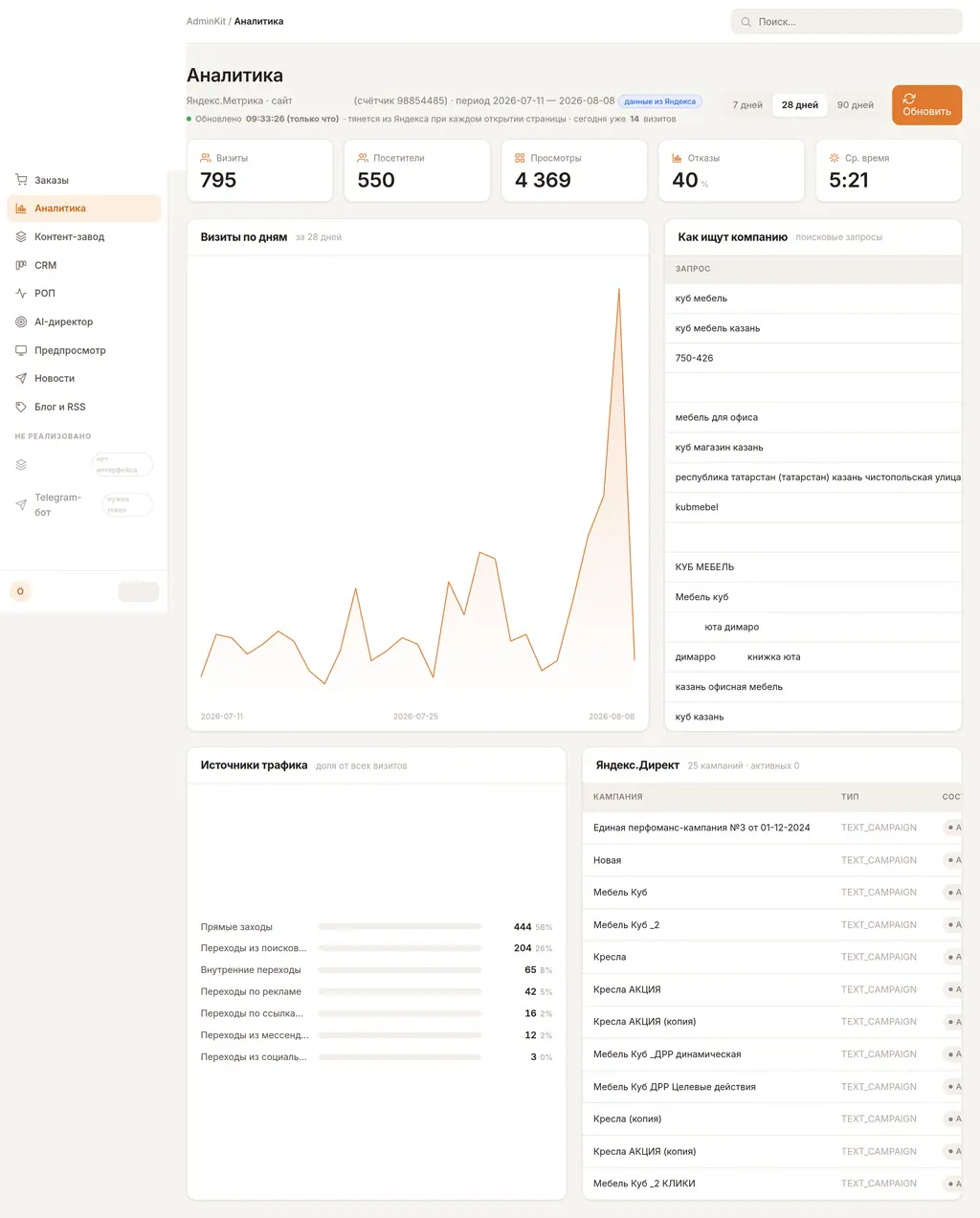Click the paper plane icon beside Новости
980x1218 pixels.
[21, 379]
